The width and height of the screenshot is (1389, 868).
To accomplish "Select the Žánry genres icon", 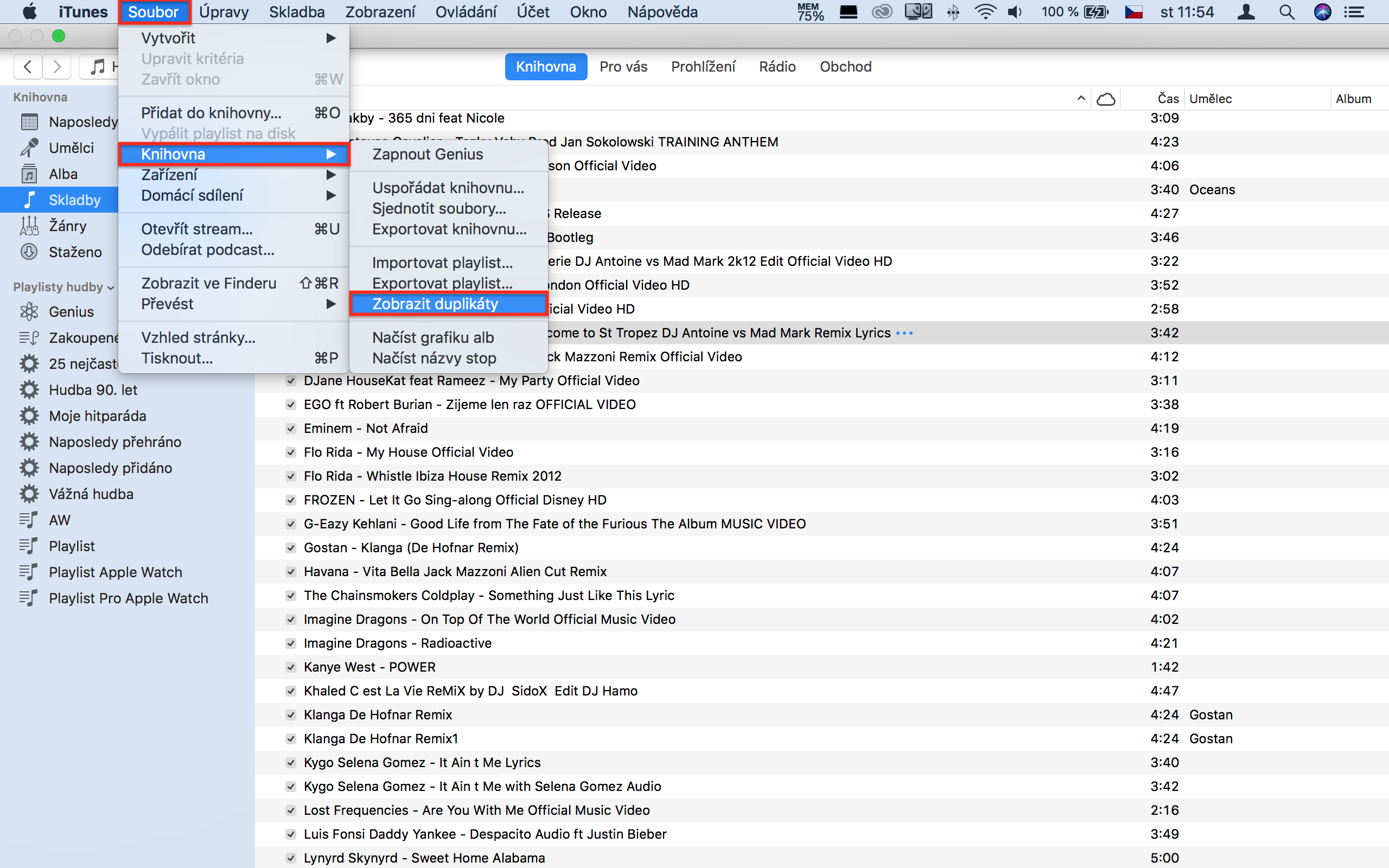I will 29,226.
